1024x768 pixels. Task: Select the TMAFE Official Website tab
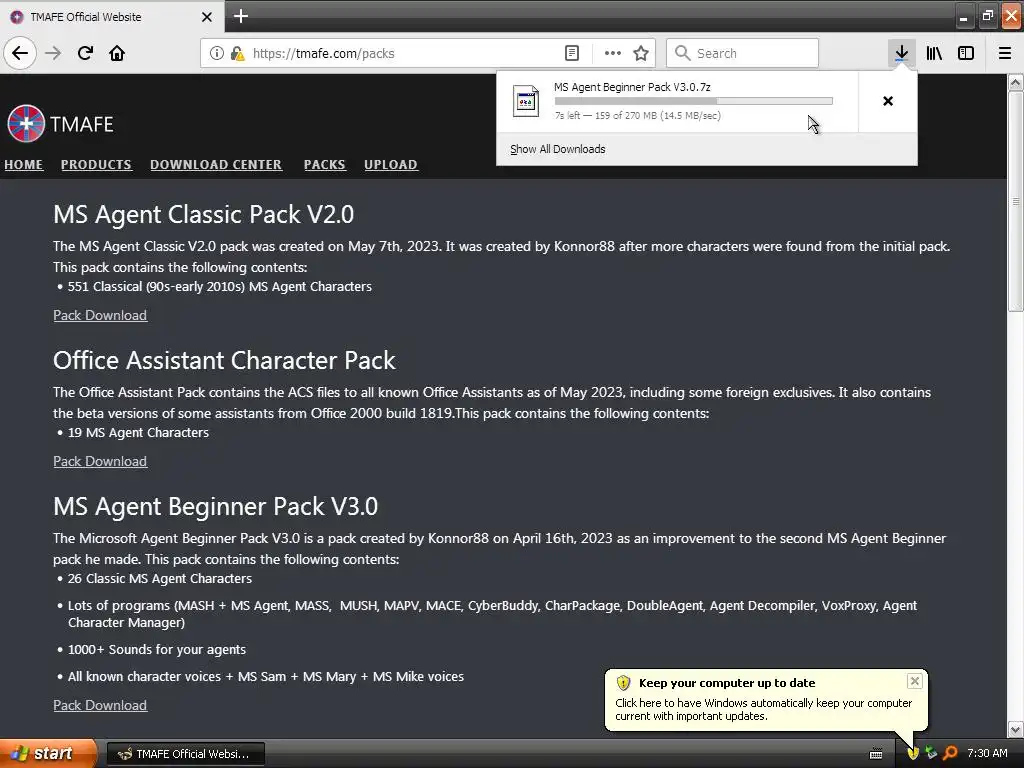tap(111, 17)
